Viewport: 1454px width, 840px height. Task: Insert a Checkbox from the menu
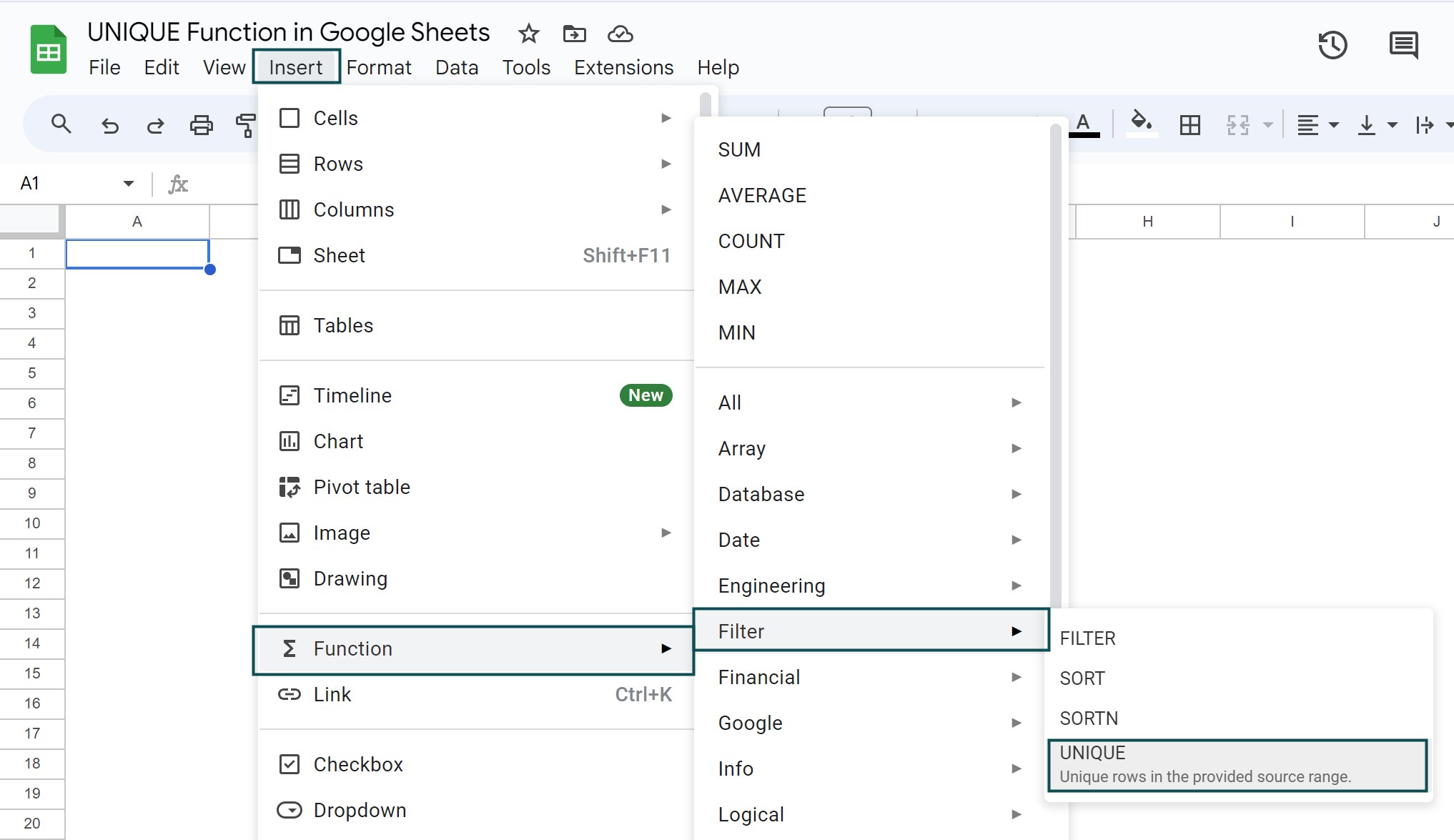[476, 764]
